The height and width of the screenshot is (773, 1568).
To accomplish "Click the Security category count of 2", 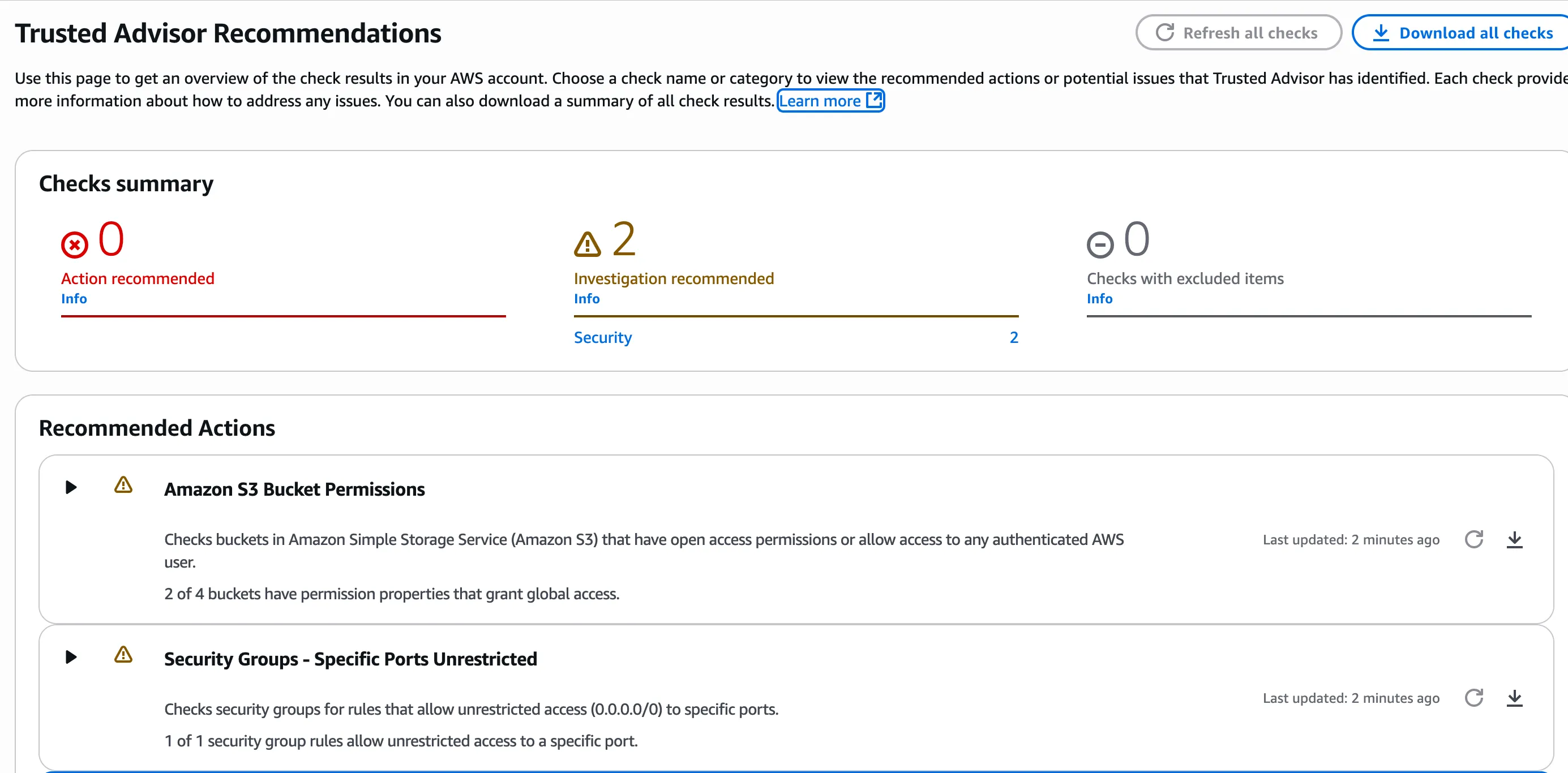I will click(x=1013, y=337).
